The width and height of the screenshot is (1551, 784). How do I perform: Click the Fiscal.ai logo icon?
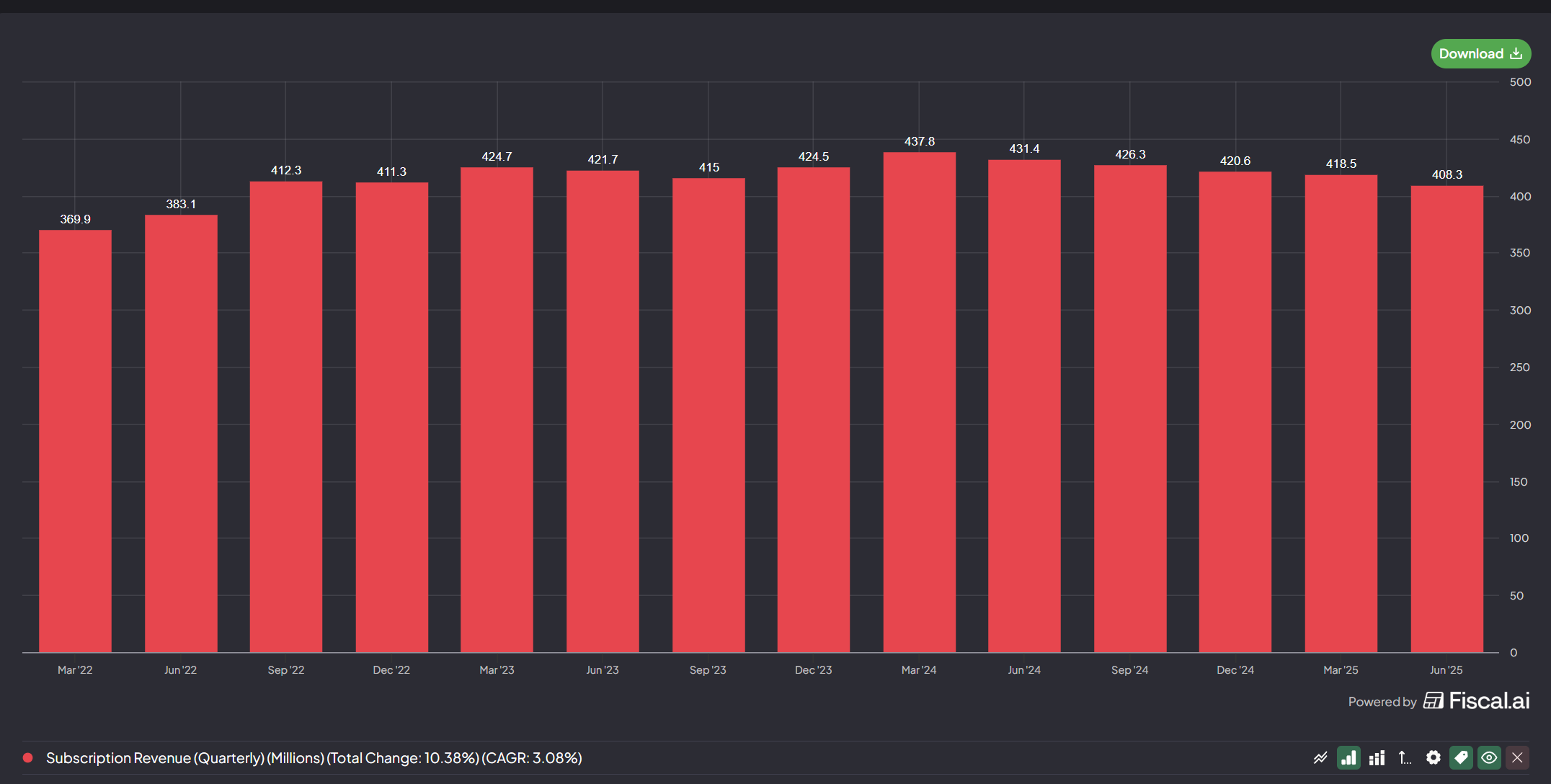(x=1434, y=701)
